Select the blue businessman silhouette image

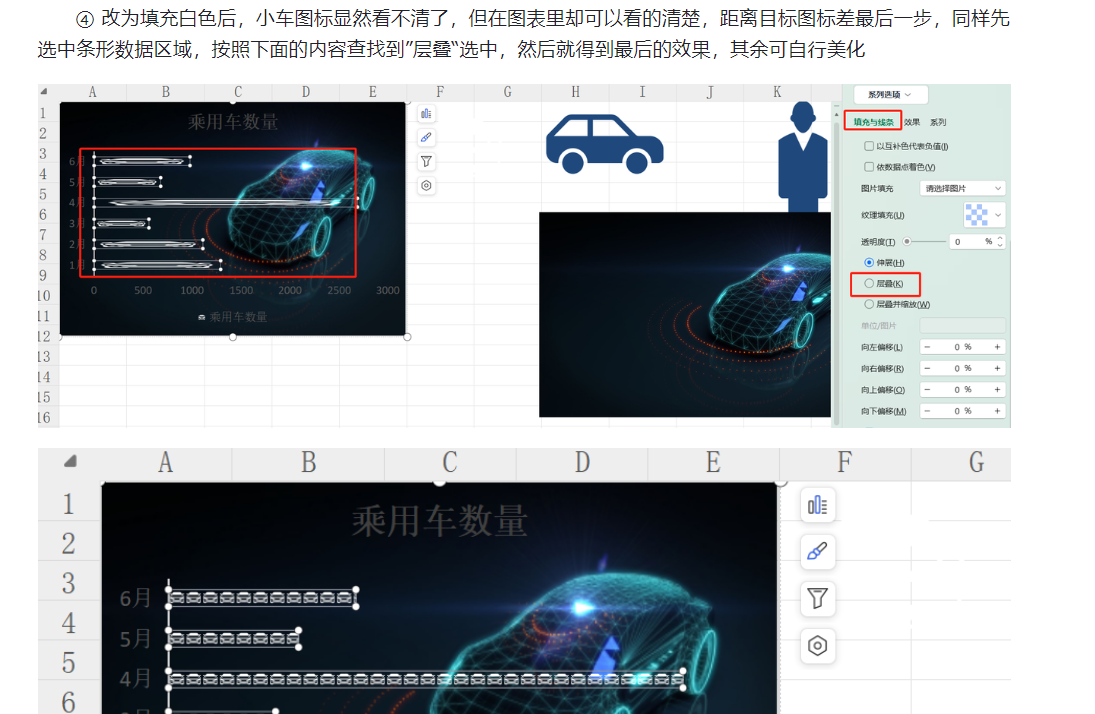(x=803, y=156)
